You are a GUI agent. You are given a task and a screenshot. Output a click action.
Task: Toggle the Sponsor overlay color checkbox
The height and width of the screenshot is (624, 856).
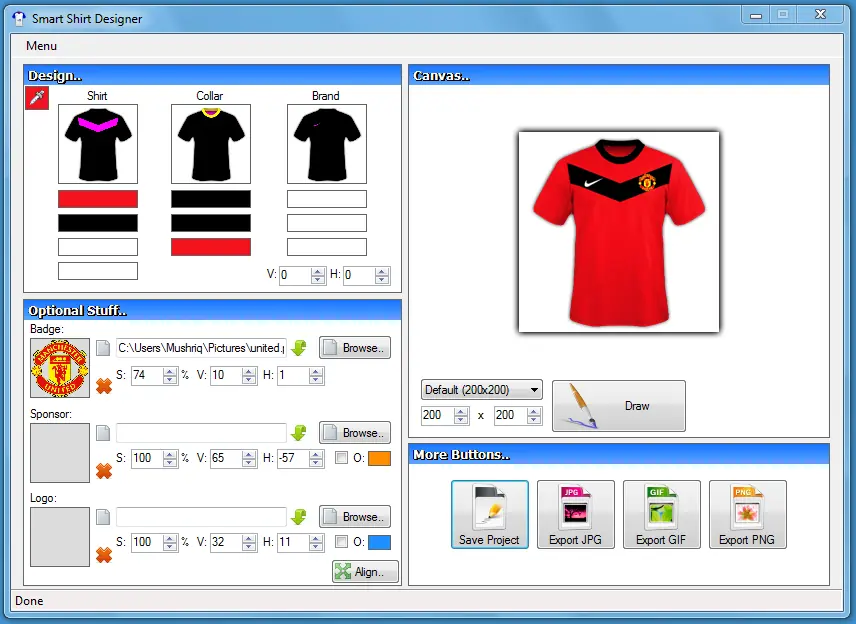click(341, 457)
